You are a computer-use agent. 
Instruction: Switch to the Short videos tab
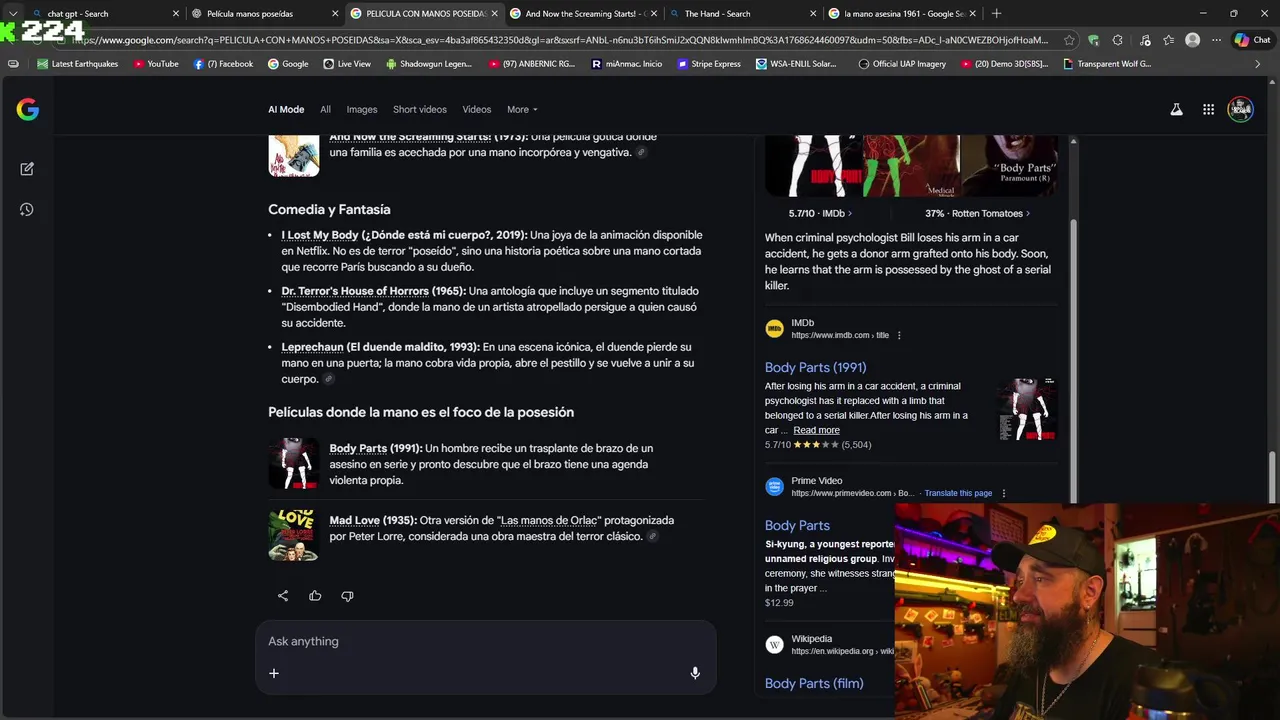click(420, 109)
